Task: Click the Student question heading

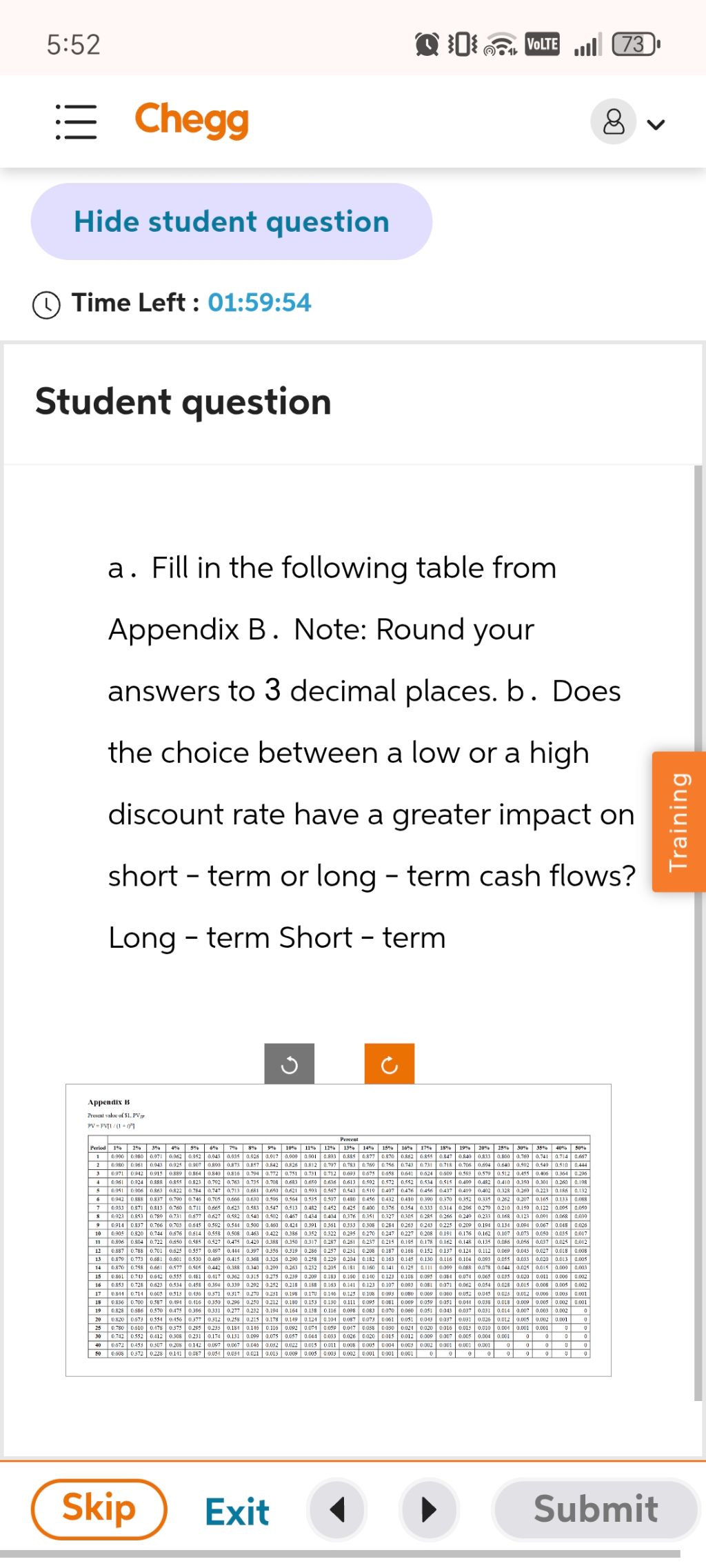Action: coord(183,401)
